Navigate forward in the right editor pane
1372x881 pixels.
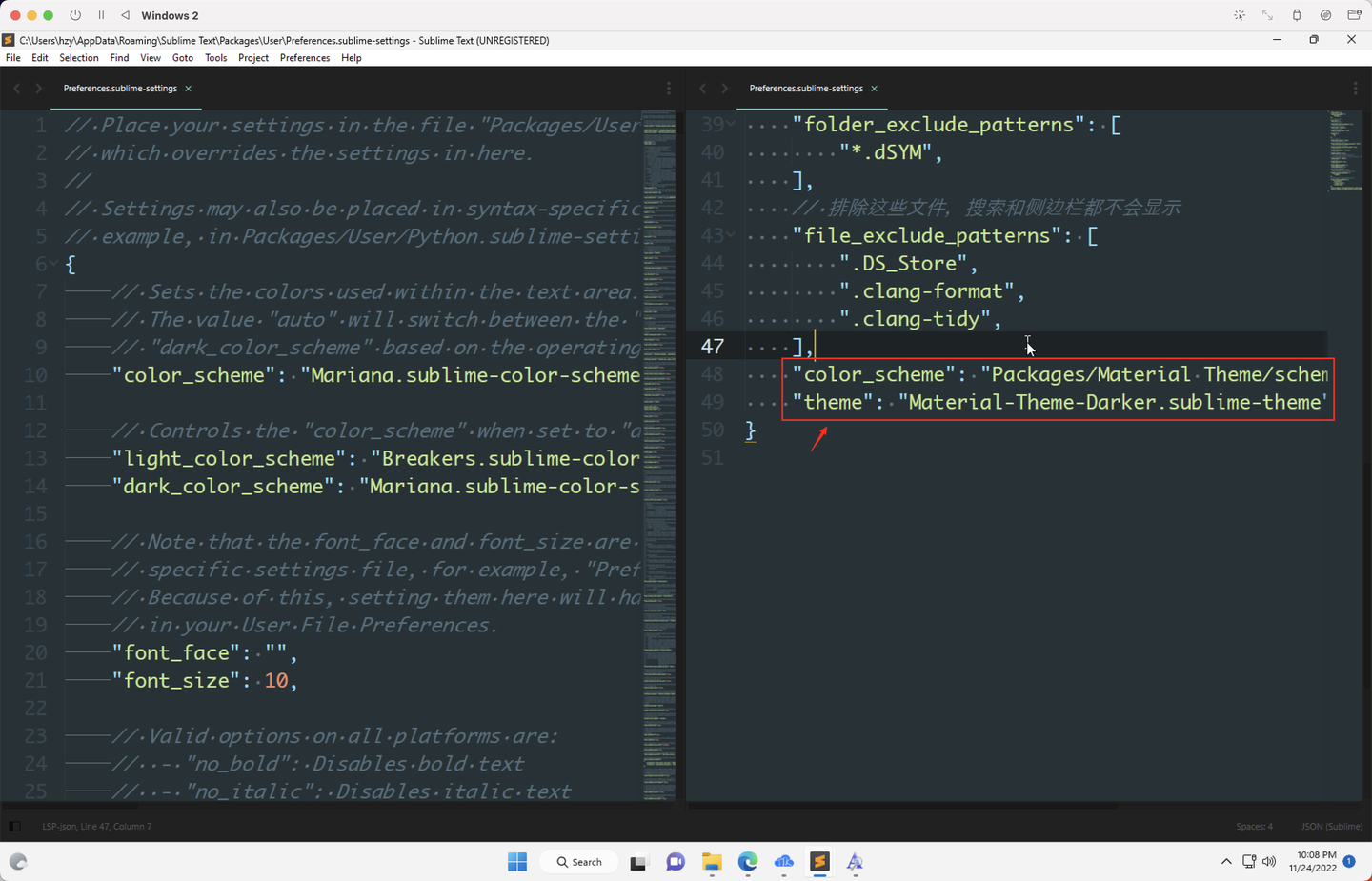click(x=724, y=88)
